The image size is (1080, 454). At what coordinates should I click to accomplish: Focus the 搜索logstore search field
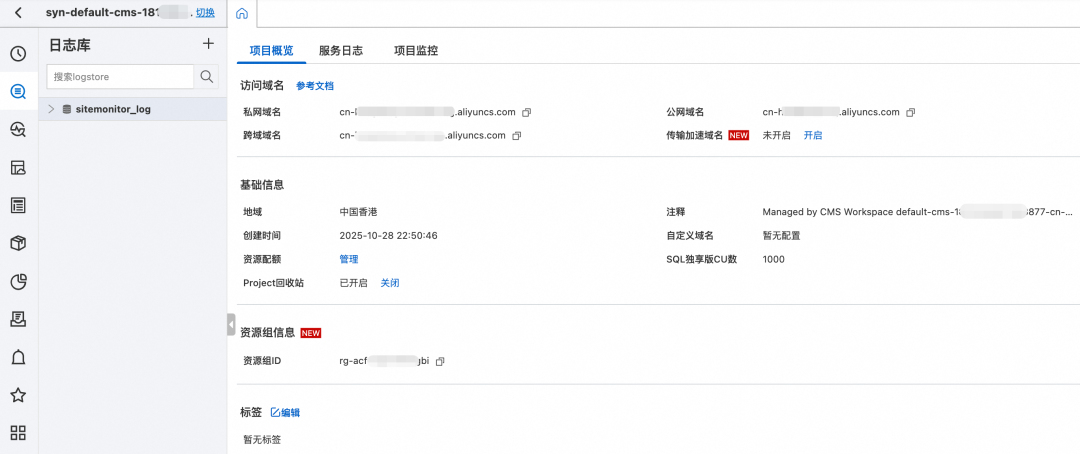(x=120, y=77)
